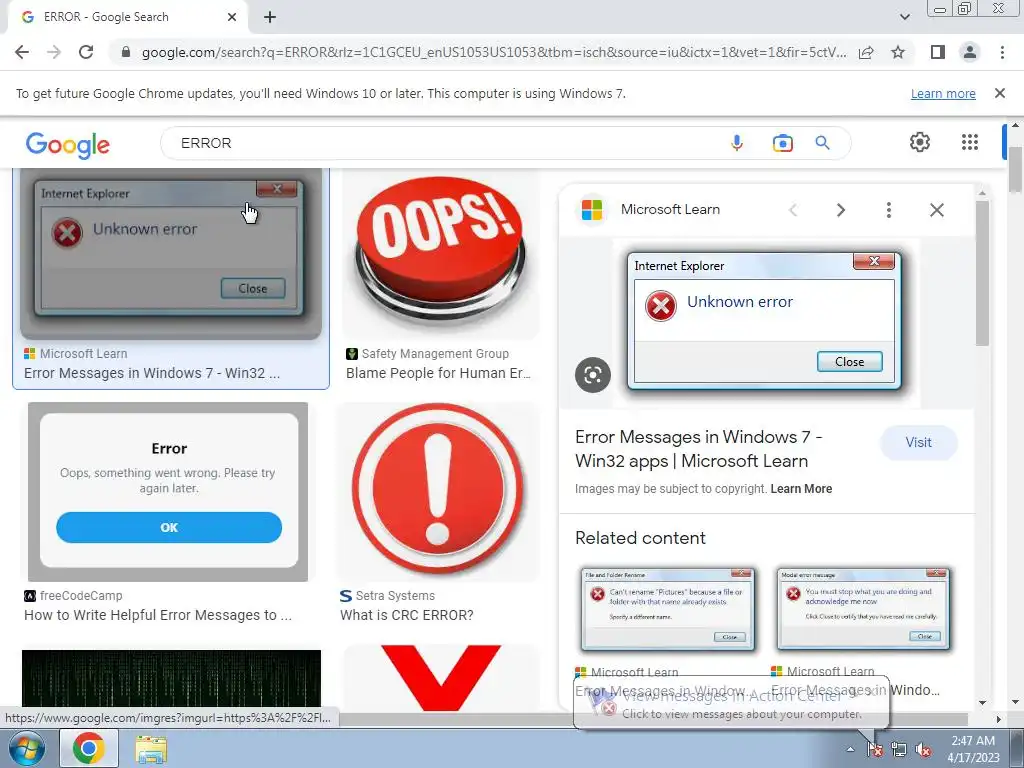
Task: Reload the page with refresh icon
Action: coord(86,52)
